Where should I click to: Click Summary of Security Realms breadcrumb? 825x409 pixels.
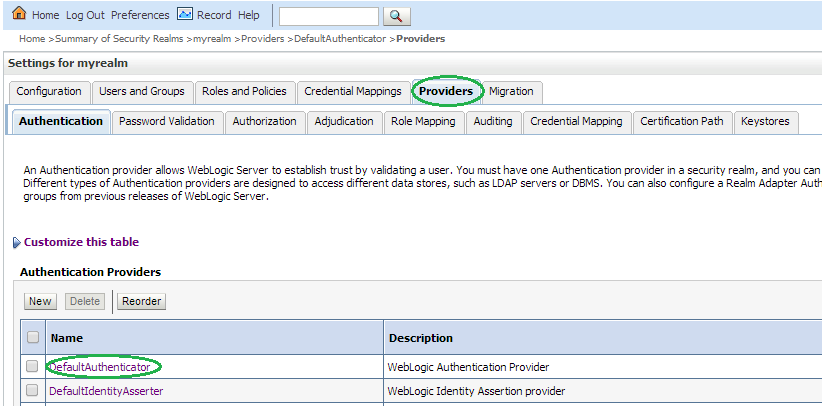point(119,39)
